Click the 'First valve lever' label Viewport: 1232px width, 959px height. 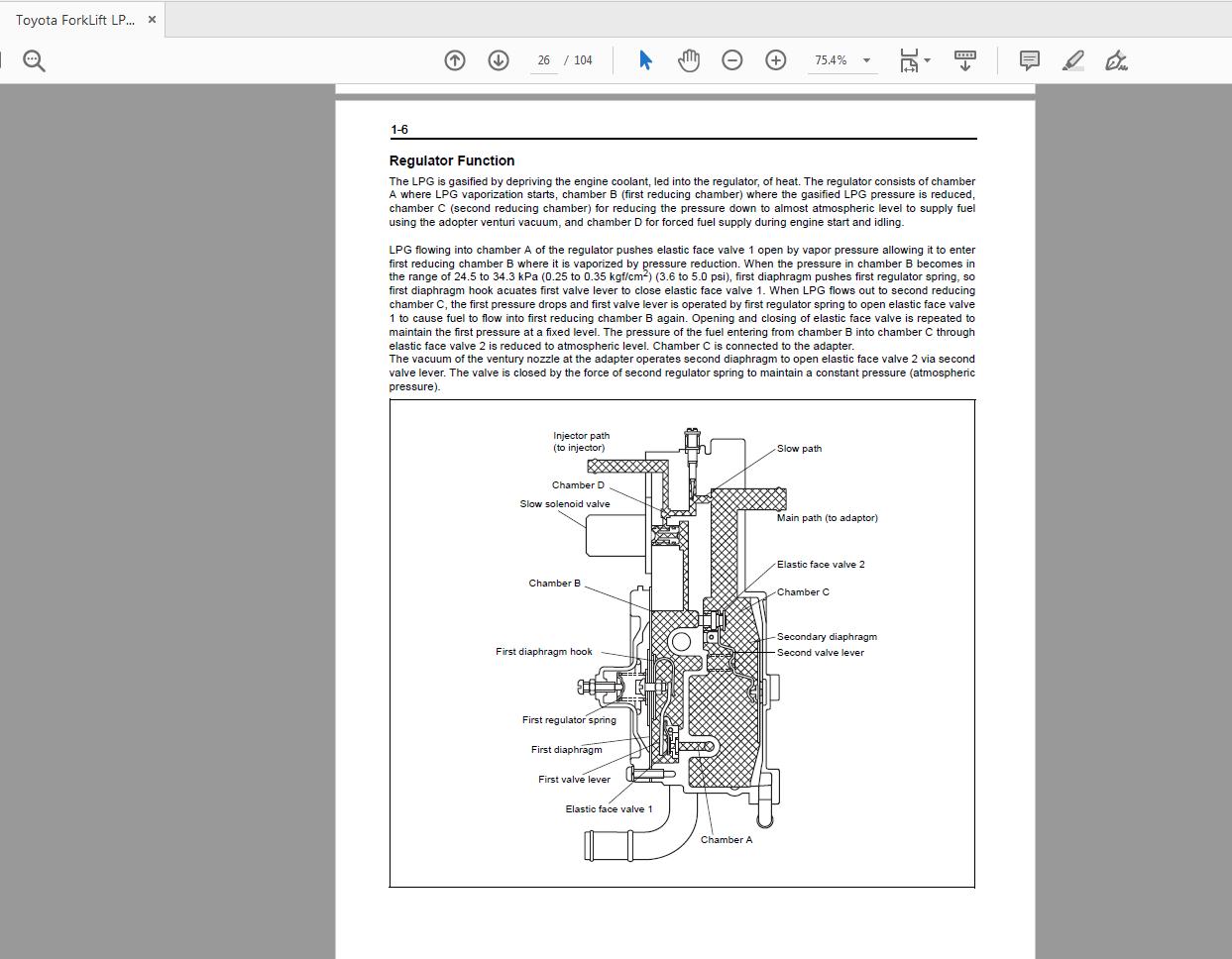tap(575, 780)
